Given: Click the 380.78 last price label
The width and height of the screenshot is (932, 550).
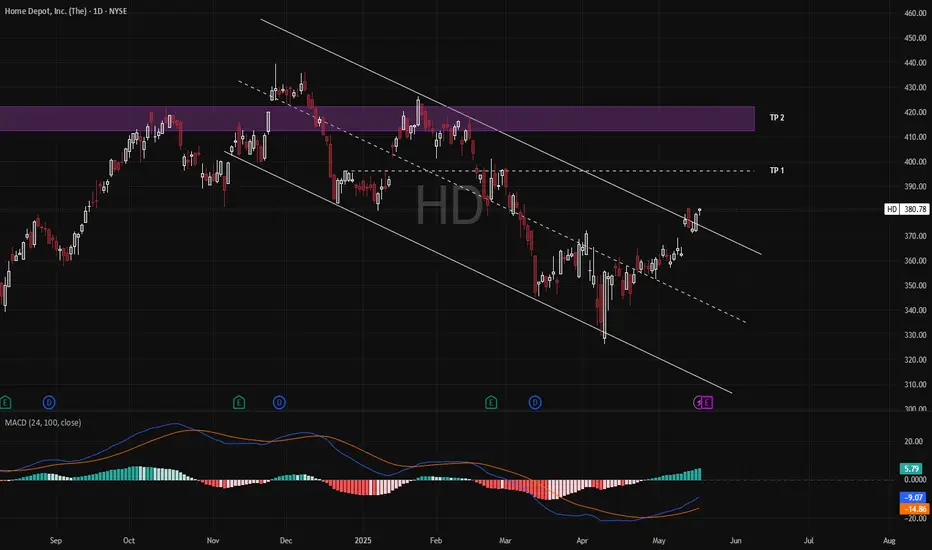Looking at the screenshot, I should [x=915, y=209].
